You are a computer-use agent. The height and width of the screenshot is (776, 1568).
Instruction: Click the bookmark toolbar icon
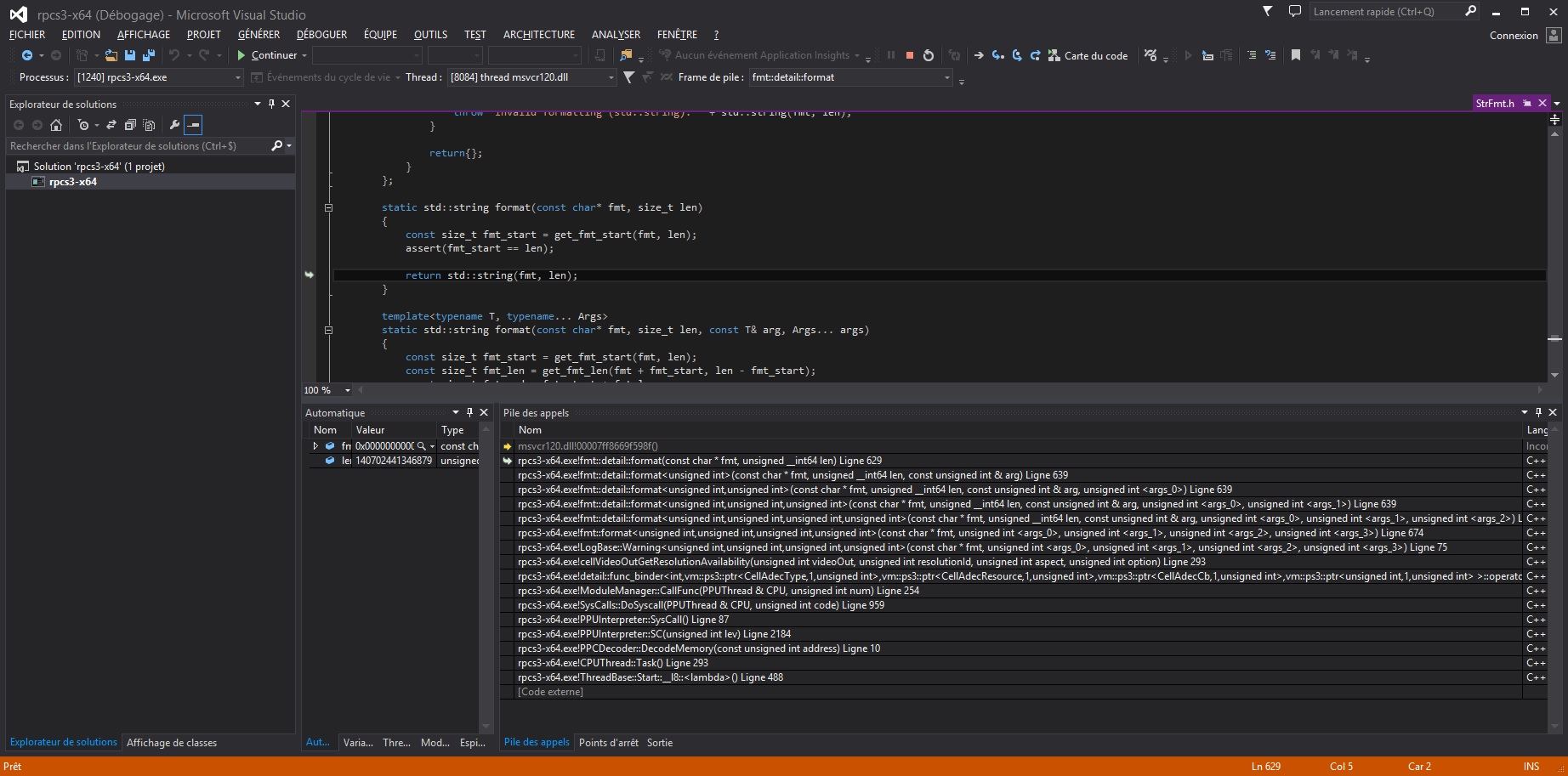click(1296, 55)
